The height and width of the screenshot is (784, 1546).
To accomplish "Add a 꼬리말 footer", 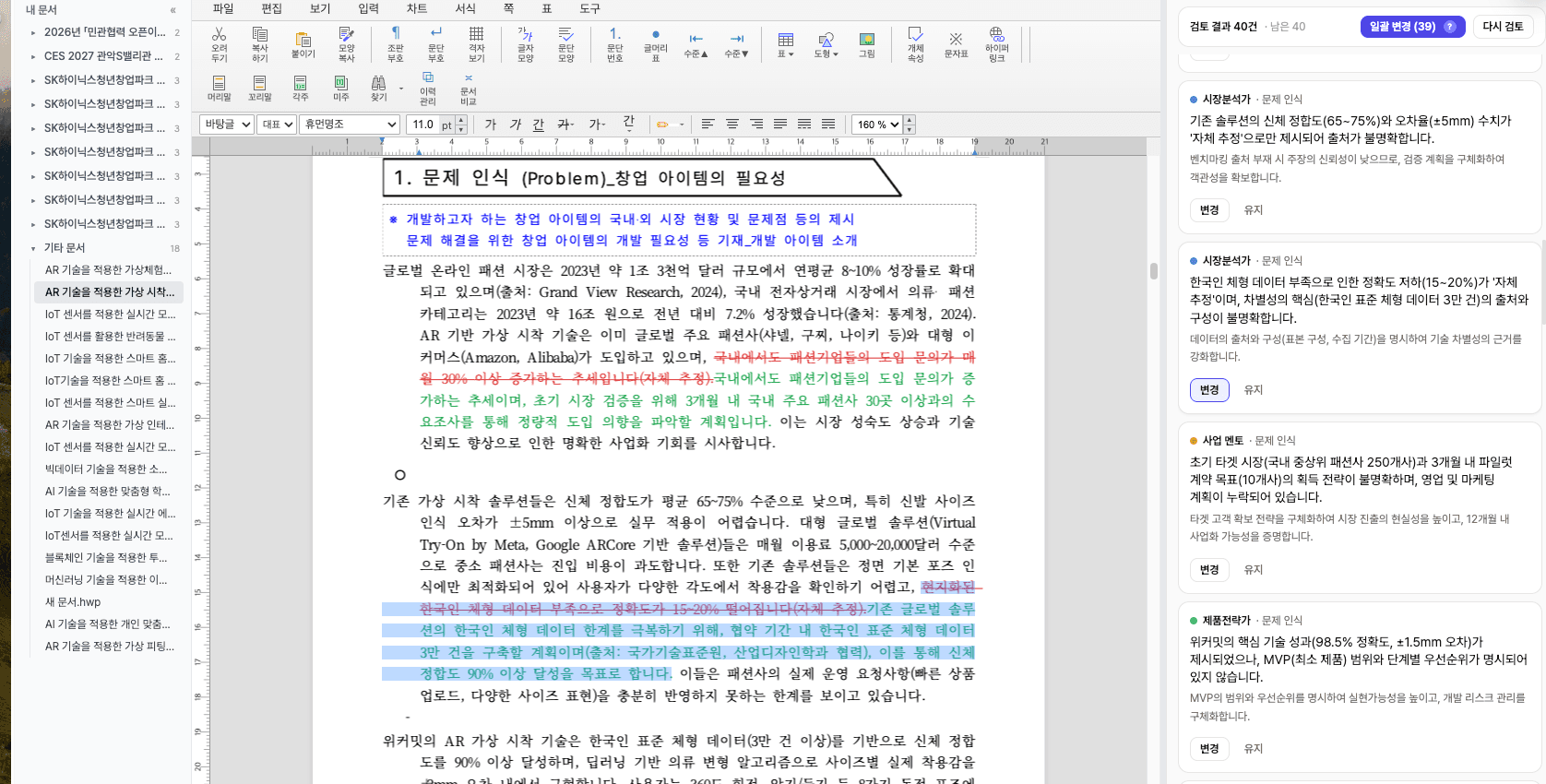I will tap(260, 88).
